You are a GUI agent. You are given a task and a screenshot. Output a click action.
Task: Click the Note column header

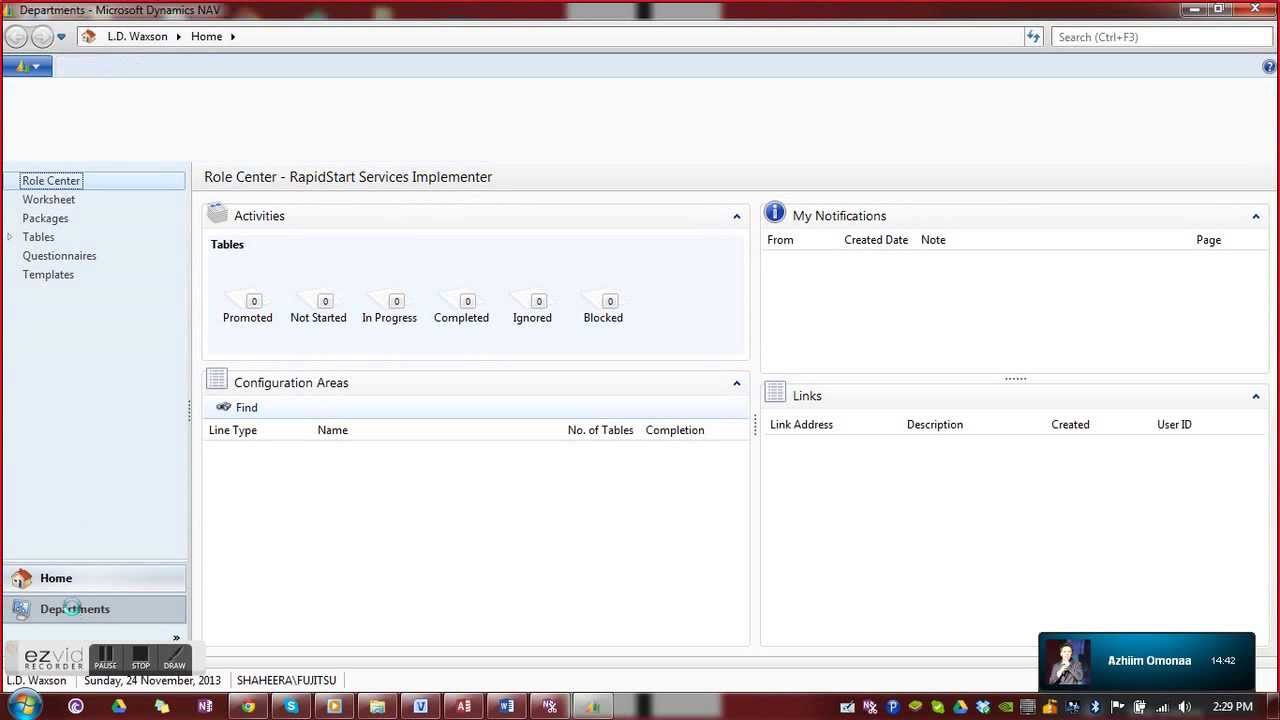(x=933, y=240)
